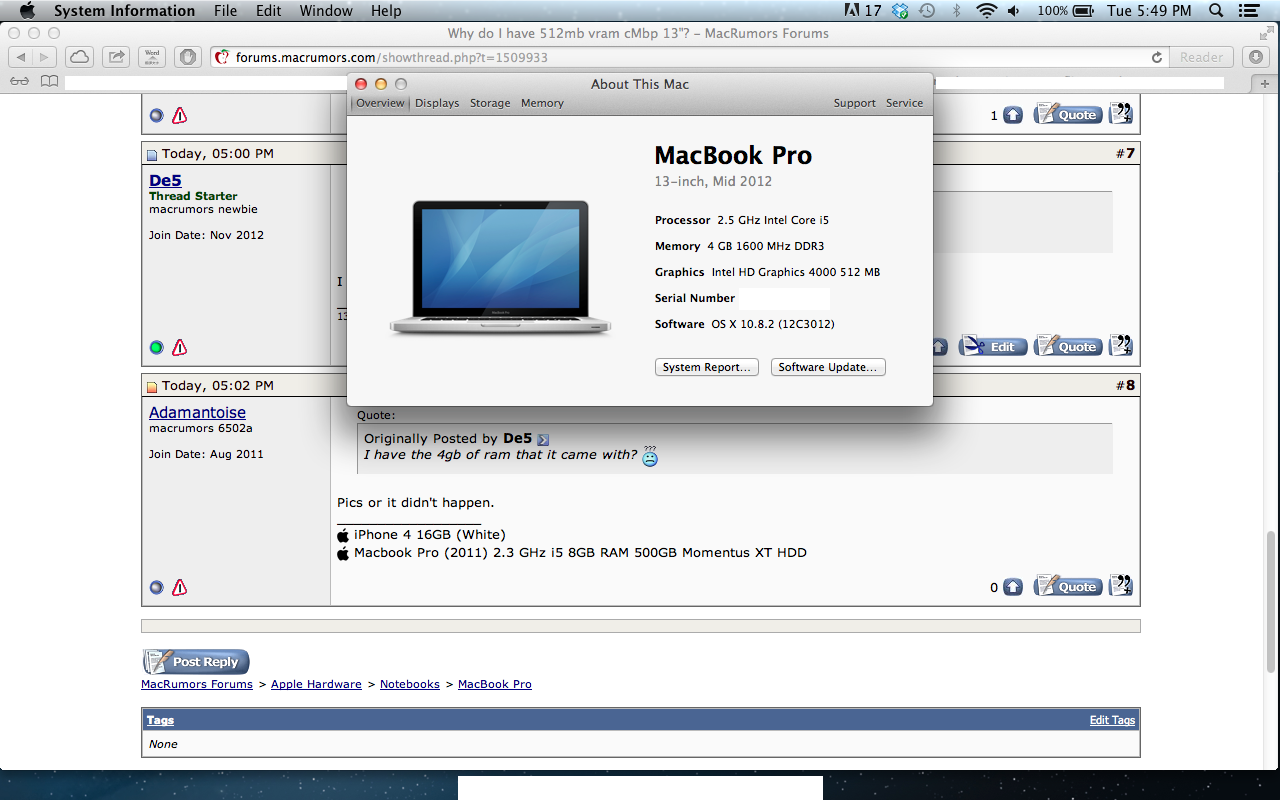
Task: Click the disabled Reader button
Action: coord(1201,57)
